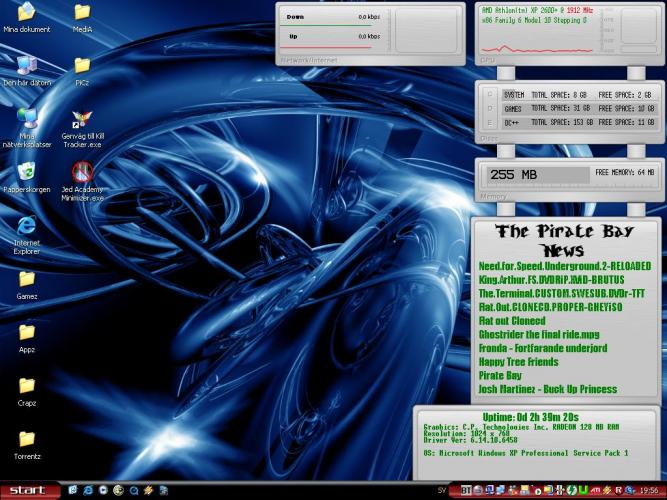
Task: Open the Papperskorgen recycle bin
Action: coord(27,170)
